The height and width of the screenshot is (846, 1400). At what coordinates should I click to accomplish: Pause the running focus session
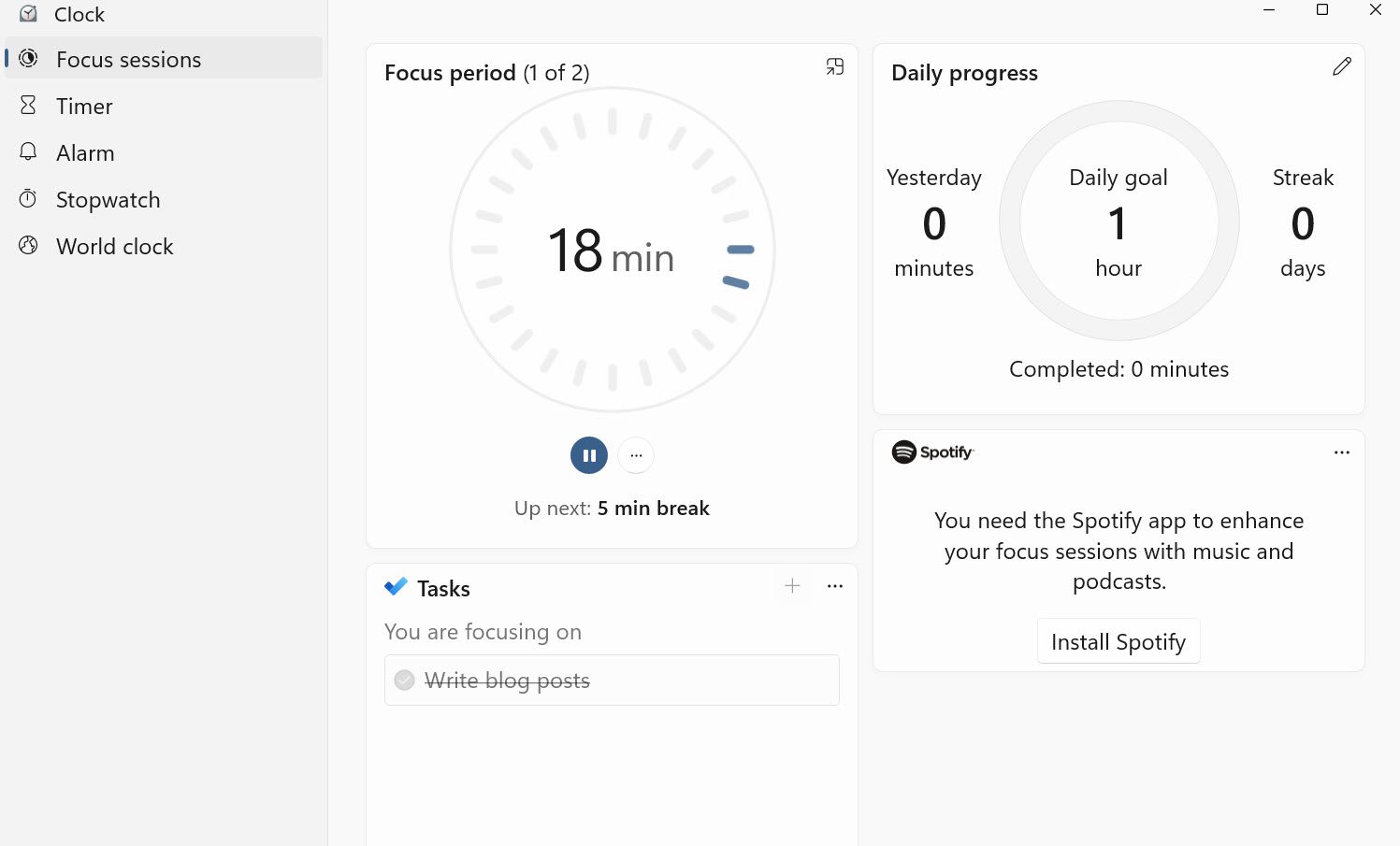point(589,455)
